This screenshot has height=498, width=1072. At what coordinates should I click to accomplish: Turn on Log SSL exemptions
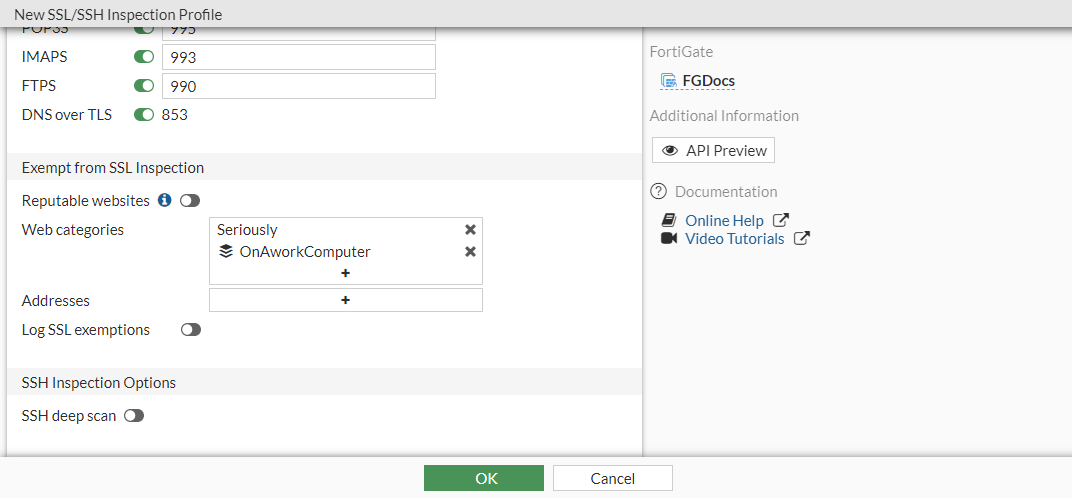[x=190, y=330]
